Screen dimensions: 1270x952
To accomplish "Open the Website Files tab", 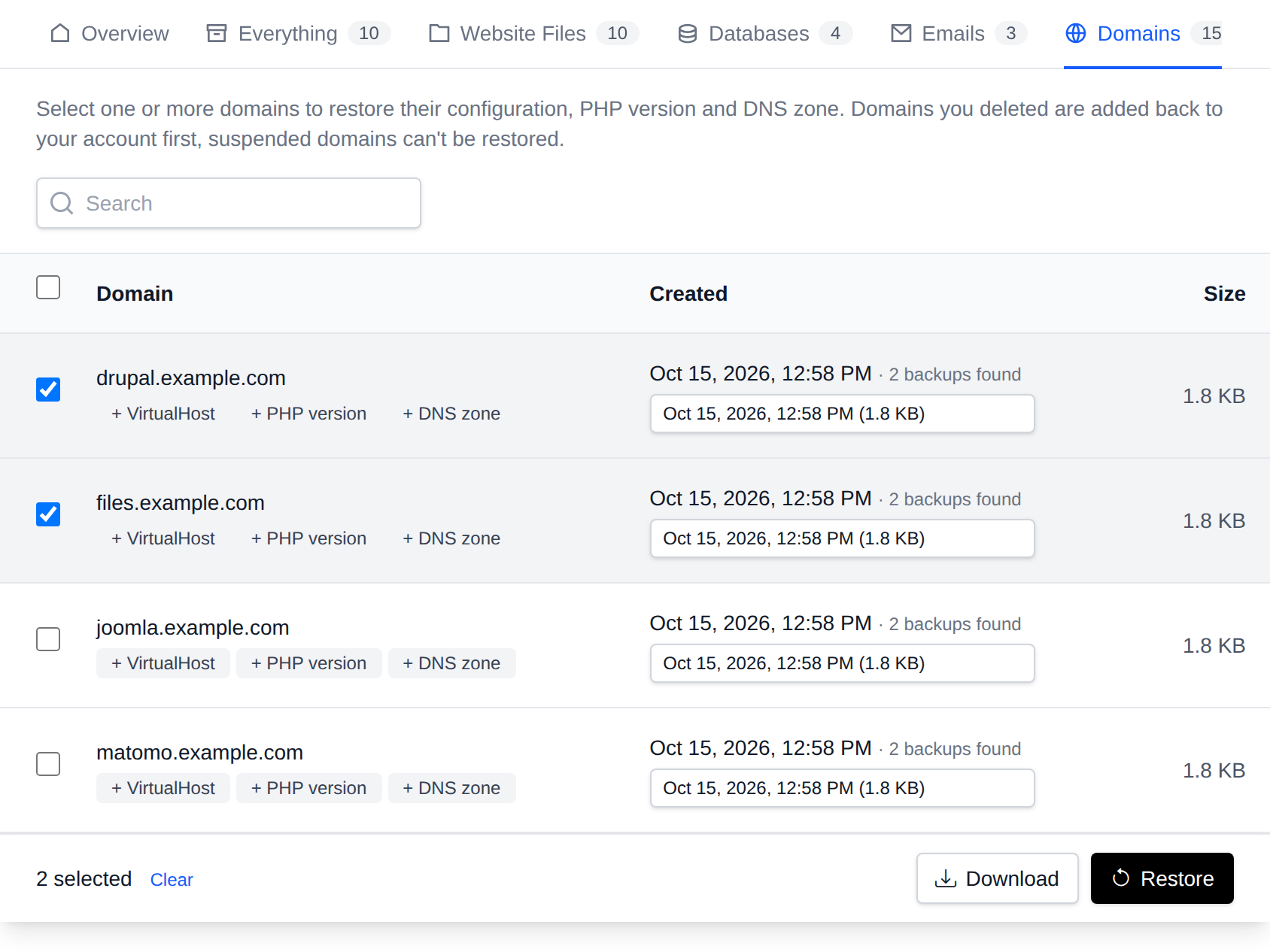I will coord(534,34).
